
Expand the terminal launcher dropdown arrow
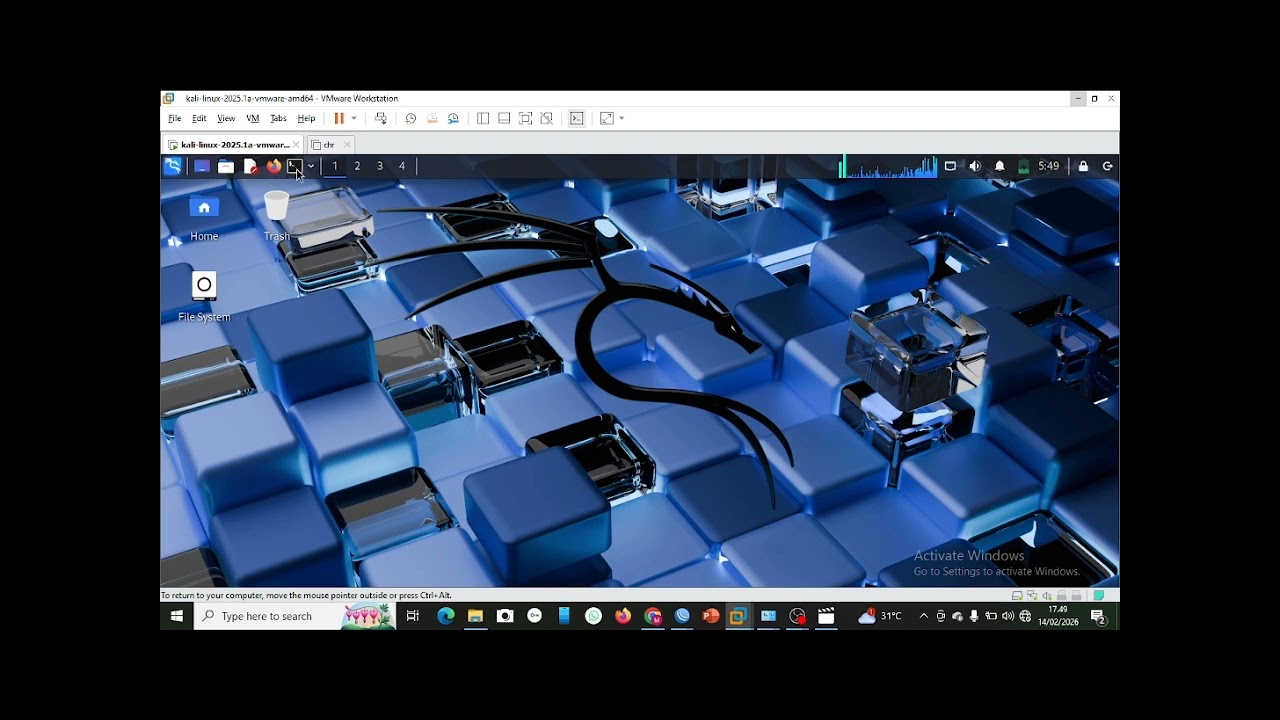[x=311, y=166]
